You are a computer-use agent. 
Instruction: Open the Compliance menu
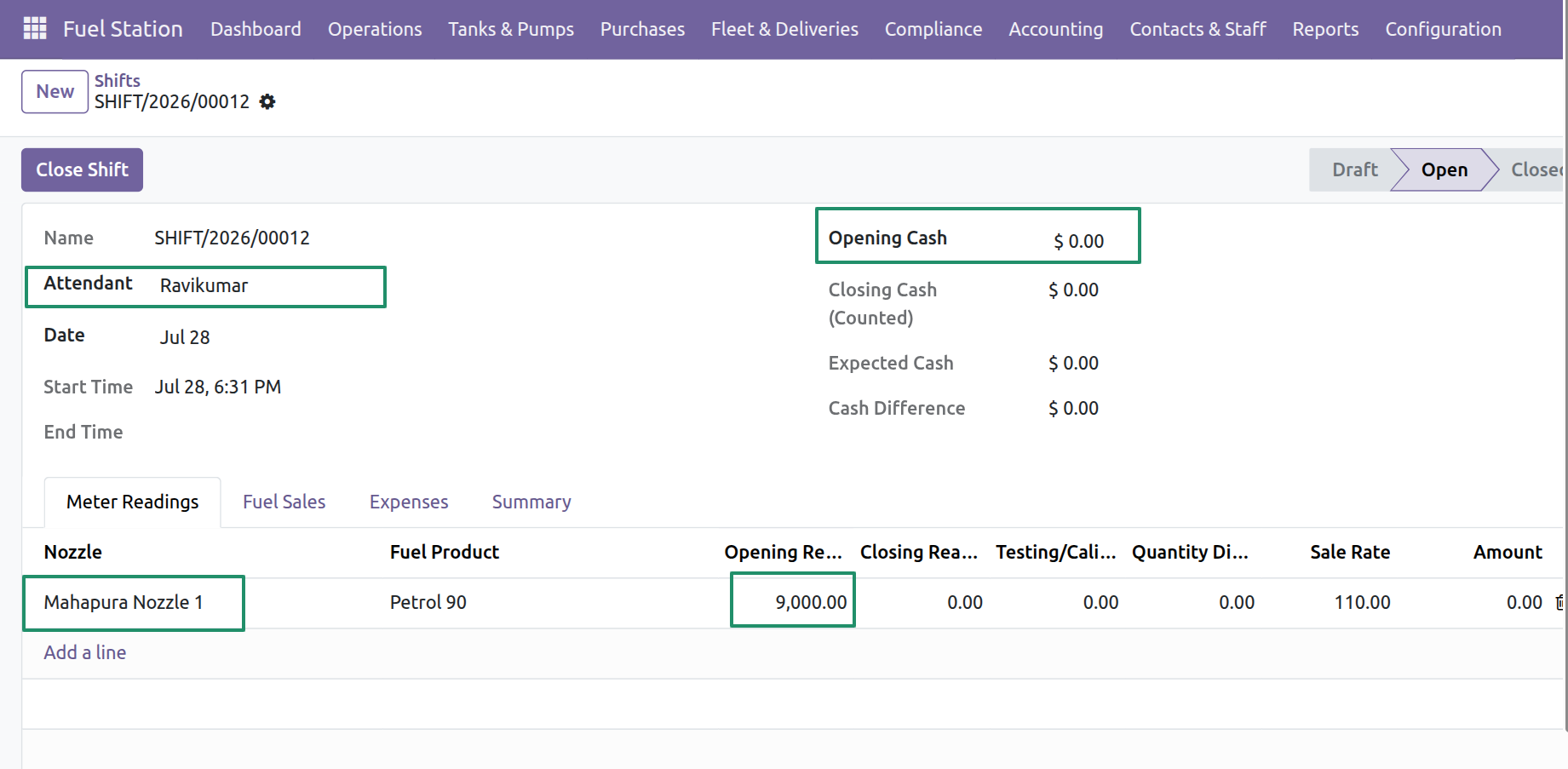click(933, 29)
